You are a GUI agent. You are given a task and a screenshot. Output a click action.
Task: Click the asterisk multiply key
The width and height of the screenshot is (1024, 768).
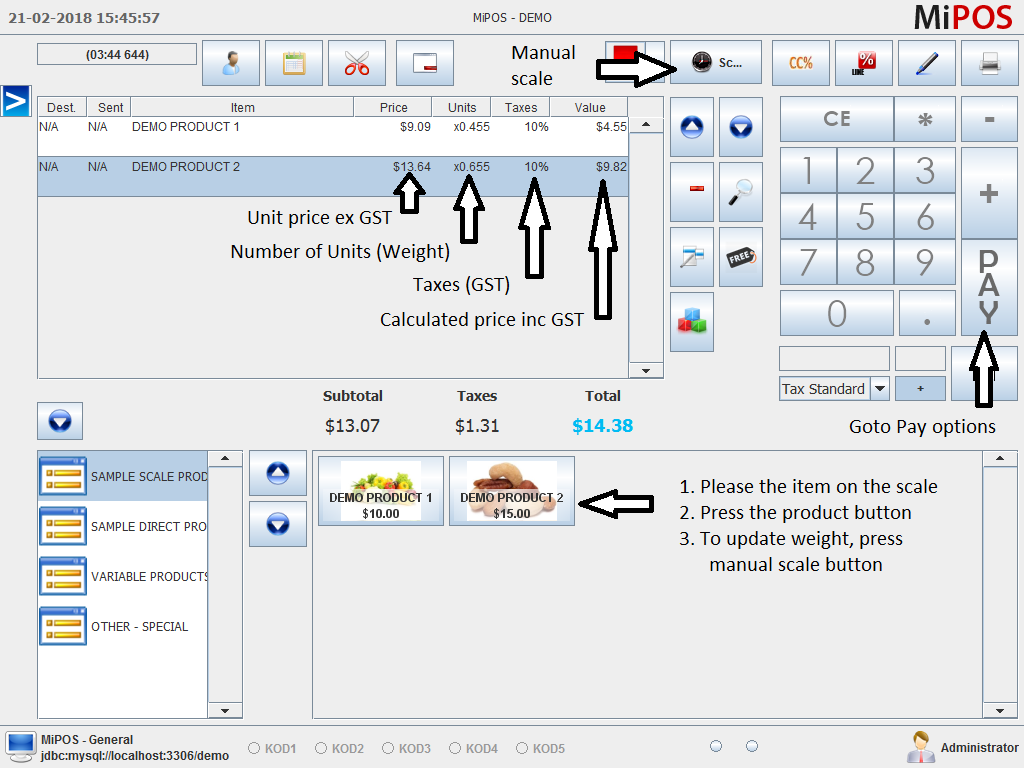tap(925, 119)
